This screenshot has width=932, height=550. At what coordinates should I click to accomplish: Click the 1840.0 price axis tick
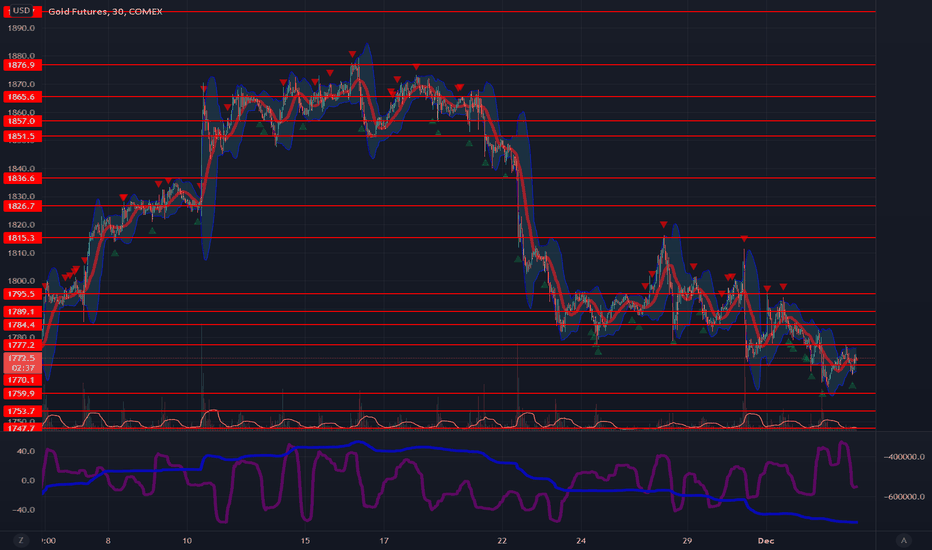[21, 168]
